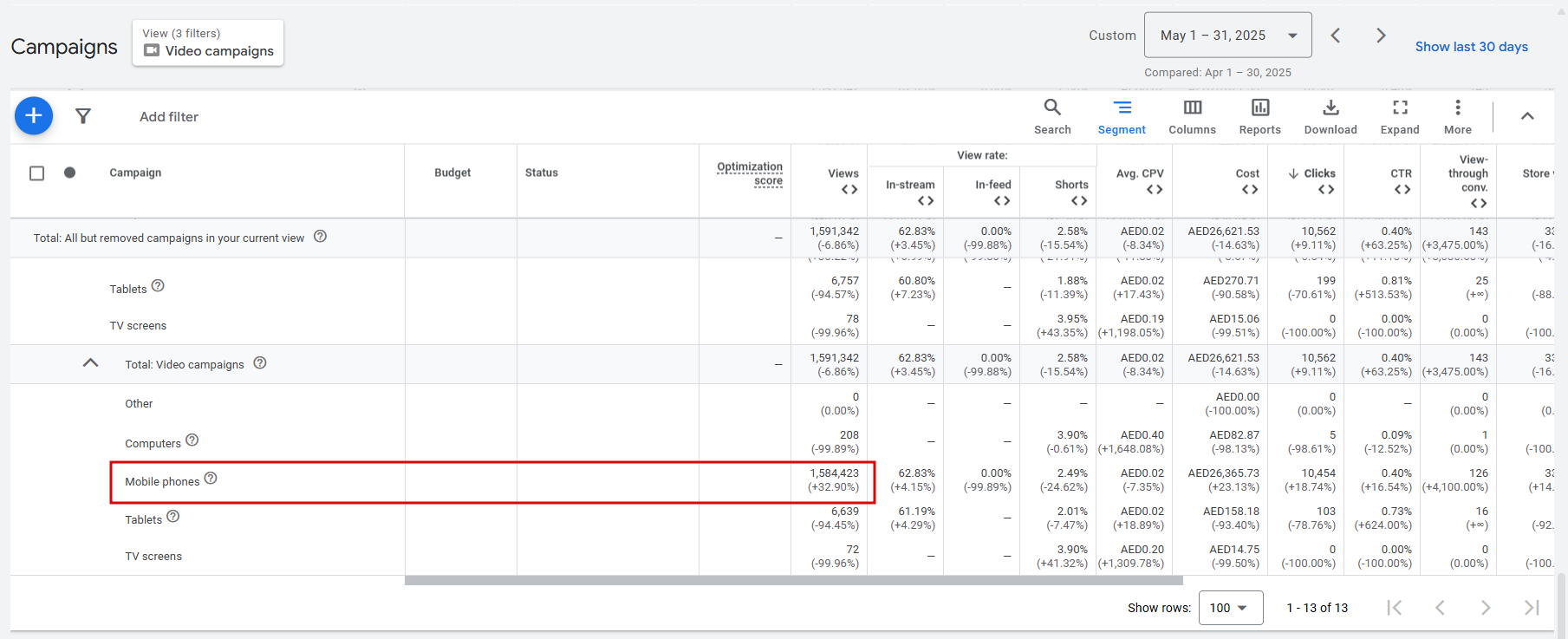Open Reports from the toolbar
1568x639 pixels.
pyautogui.click(x=1259, y=116)
